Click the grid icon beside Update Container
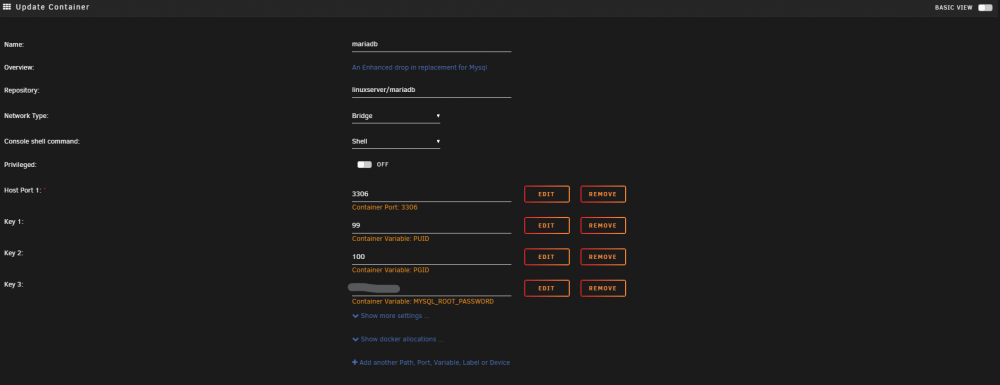Image resolution: width=1000 pixels, height=385 pixels. pos(7,7)
